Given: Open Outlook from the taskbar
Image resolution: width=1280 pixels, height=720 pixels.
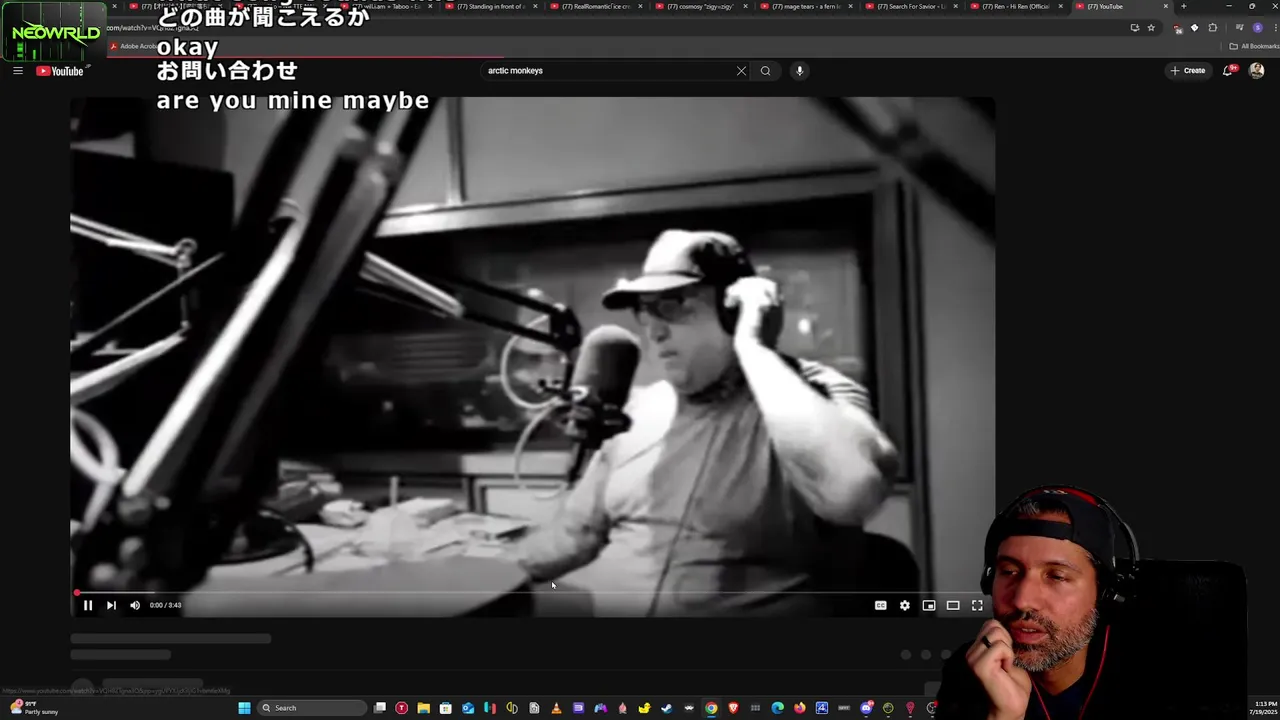Looking at the screenshot, I should tap(467, 708).
